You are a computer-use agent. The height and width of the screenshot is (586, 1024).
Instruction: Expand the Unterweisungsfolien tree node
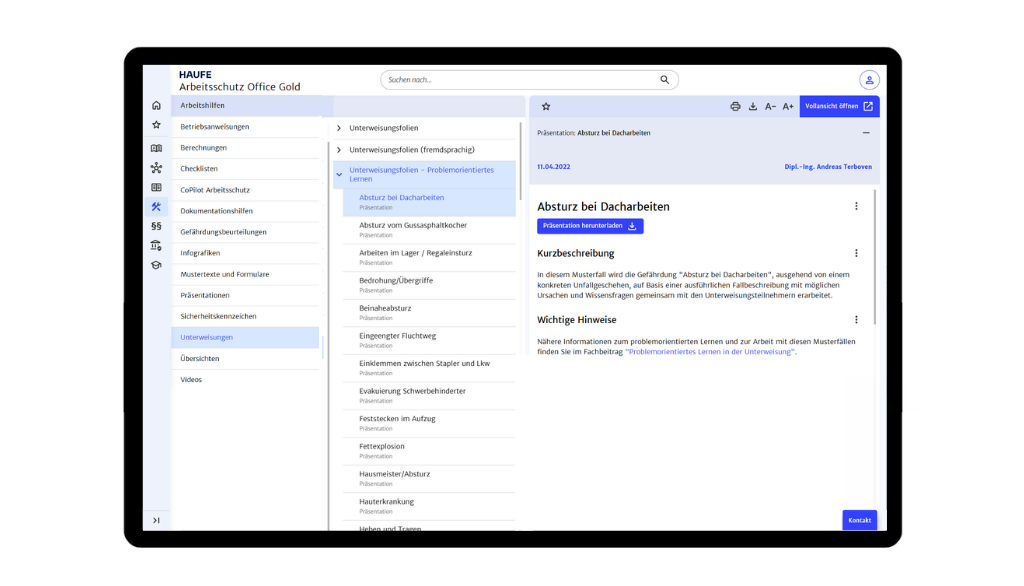[x=339, y=128]
